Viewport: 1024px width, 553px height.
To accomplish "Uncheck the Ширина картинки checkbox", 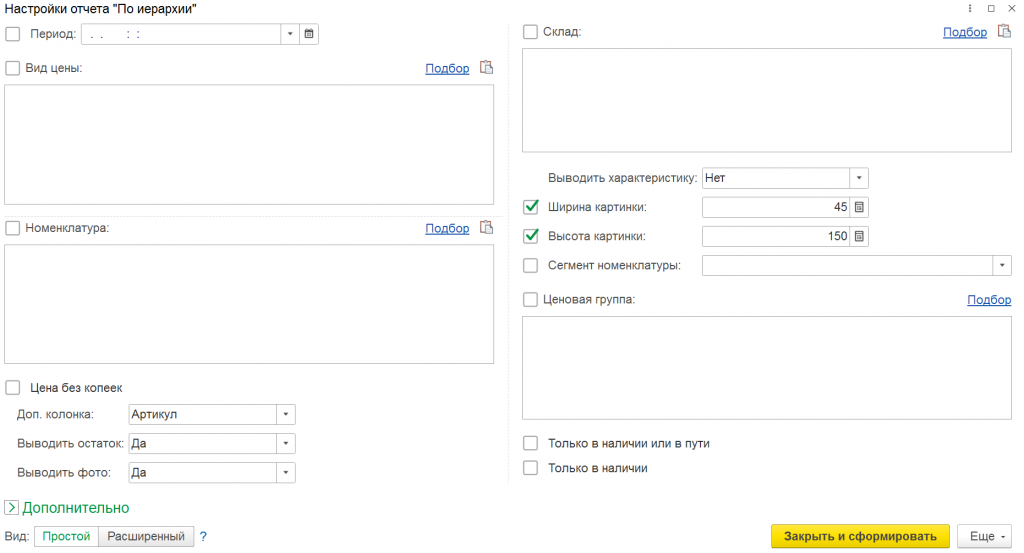I will click(531, 207).
